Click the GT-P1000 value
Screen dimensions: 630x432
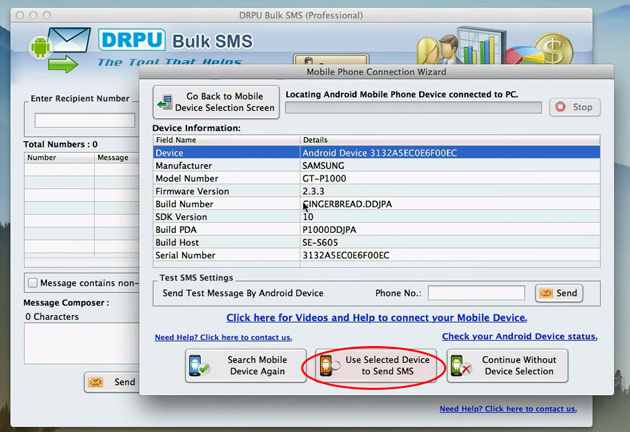(324, 178)
